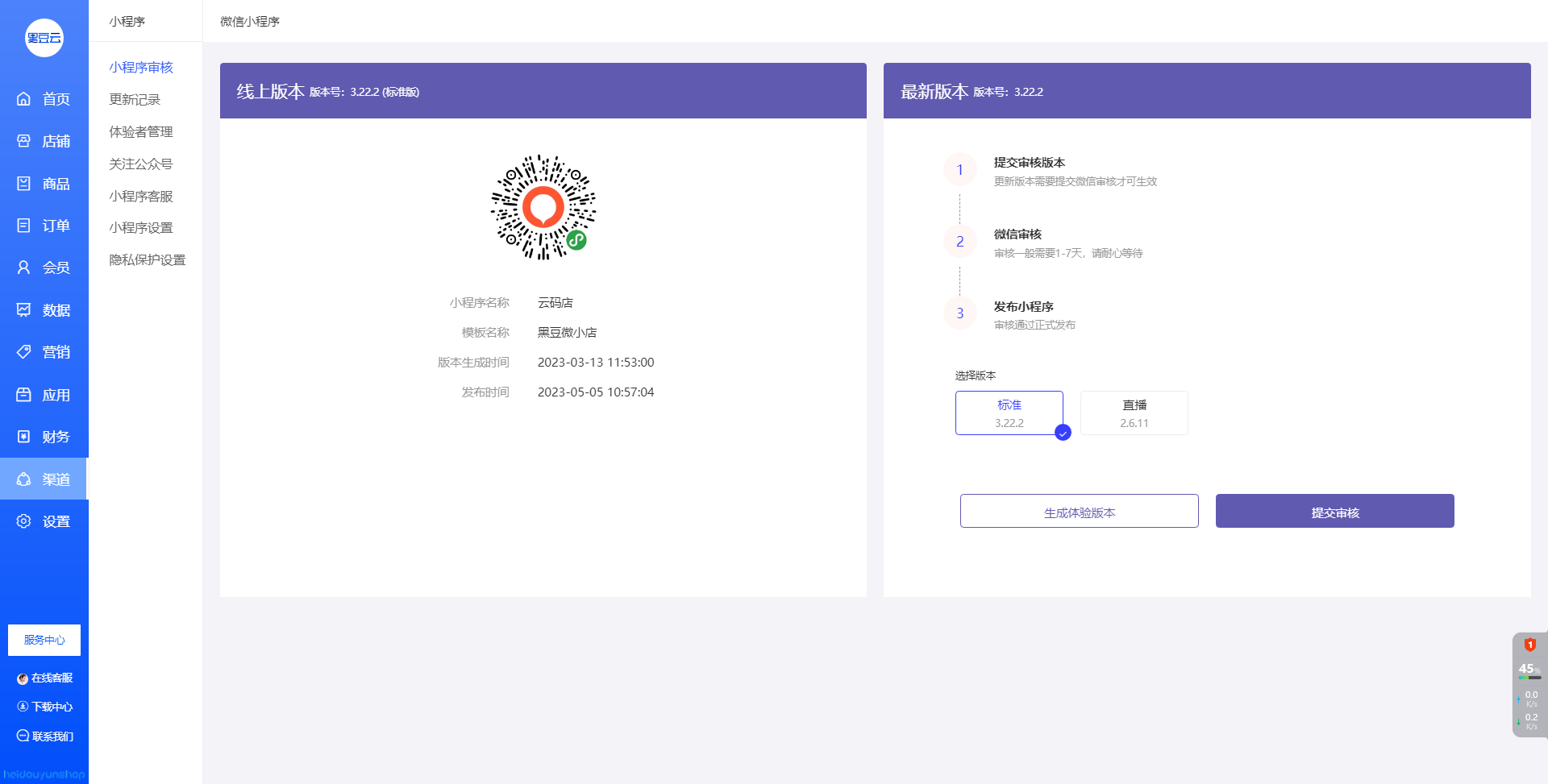Open the 隐私保护设置 submenu item
1548x784 pixels.
pyautogui.click(x=148, y=260)
